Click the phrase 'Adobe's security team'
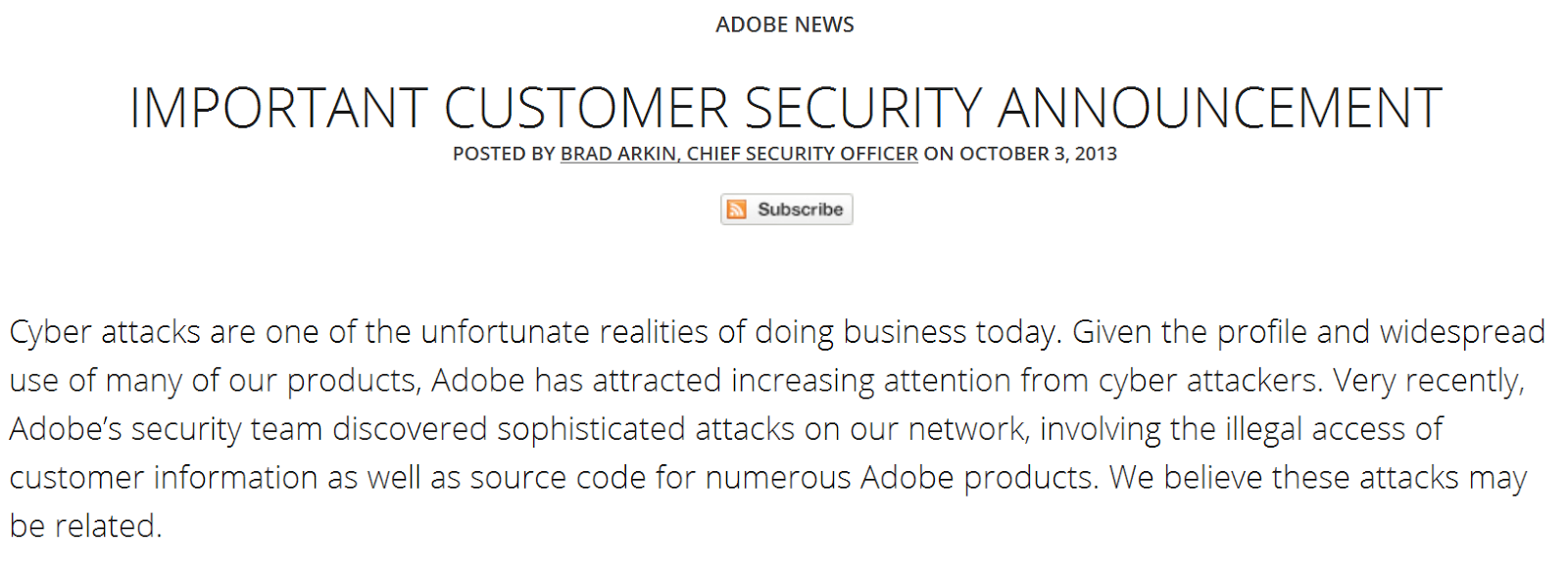Image resolution: width=1568 pixels, height=571 pixels. [167, 429]
